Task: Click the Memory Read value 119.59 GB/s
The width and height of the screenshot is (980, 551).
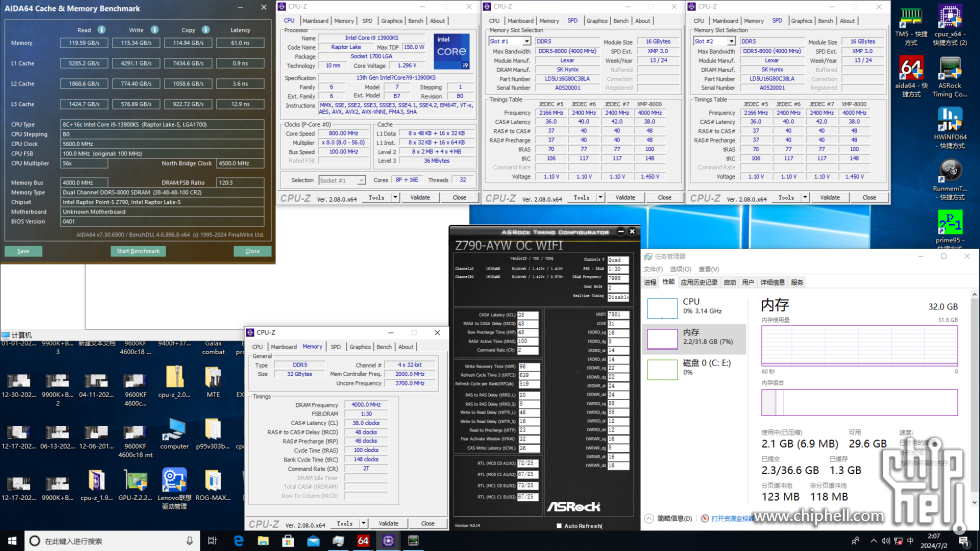Action: coord(84,43)
